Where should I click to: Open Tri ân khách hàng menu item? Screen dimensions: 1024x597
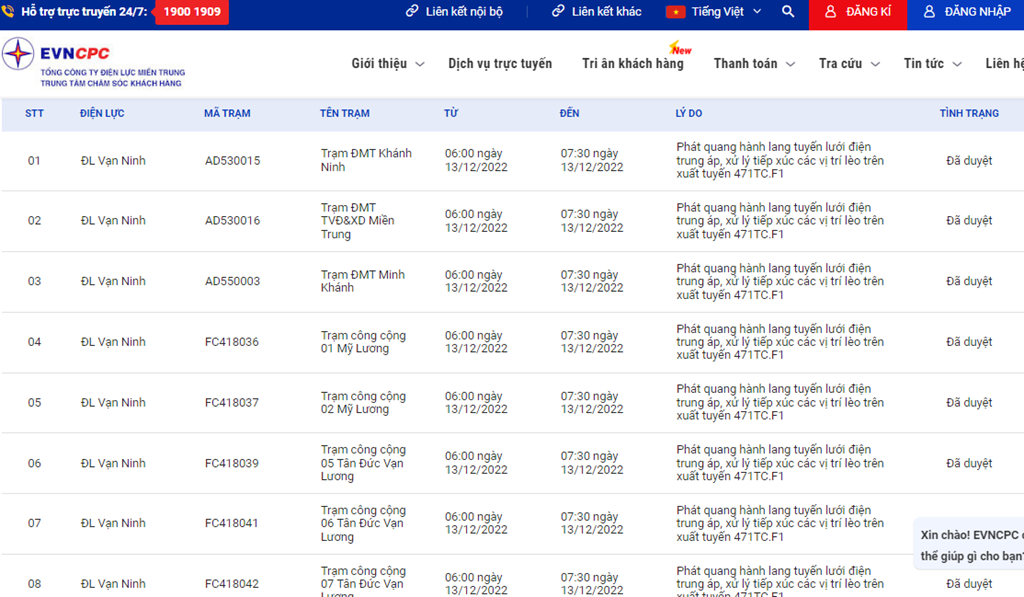[x=633, y=64]
